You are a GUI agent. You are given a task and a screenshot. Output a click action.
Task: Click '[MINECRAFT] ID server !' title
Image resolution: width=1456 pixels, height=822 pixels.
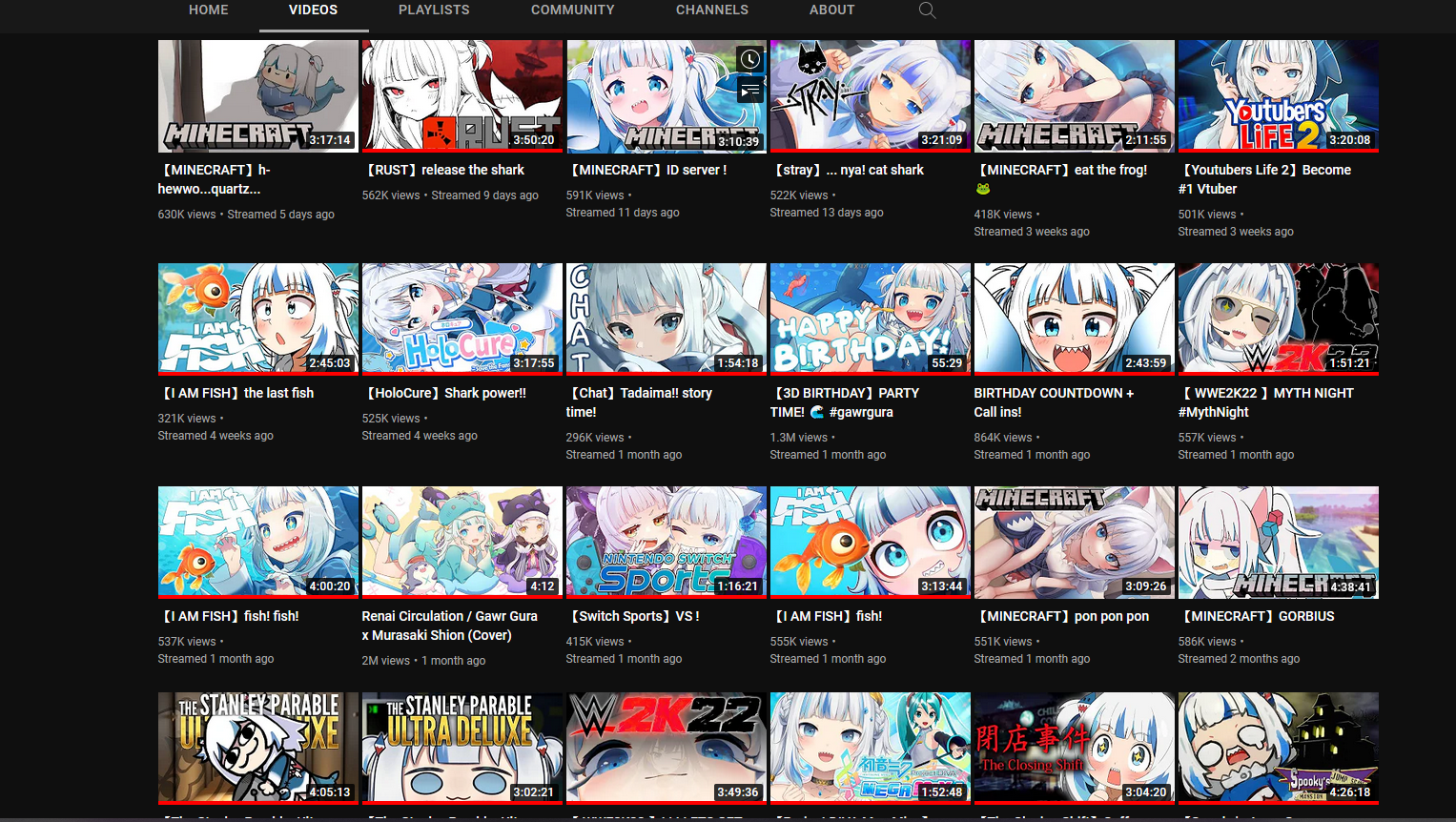646,170
